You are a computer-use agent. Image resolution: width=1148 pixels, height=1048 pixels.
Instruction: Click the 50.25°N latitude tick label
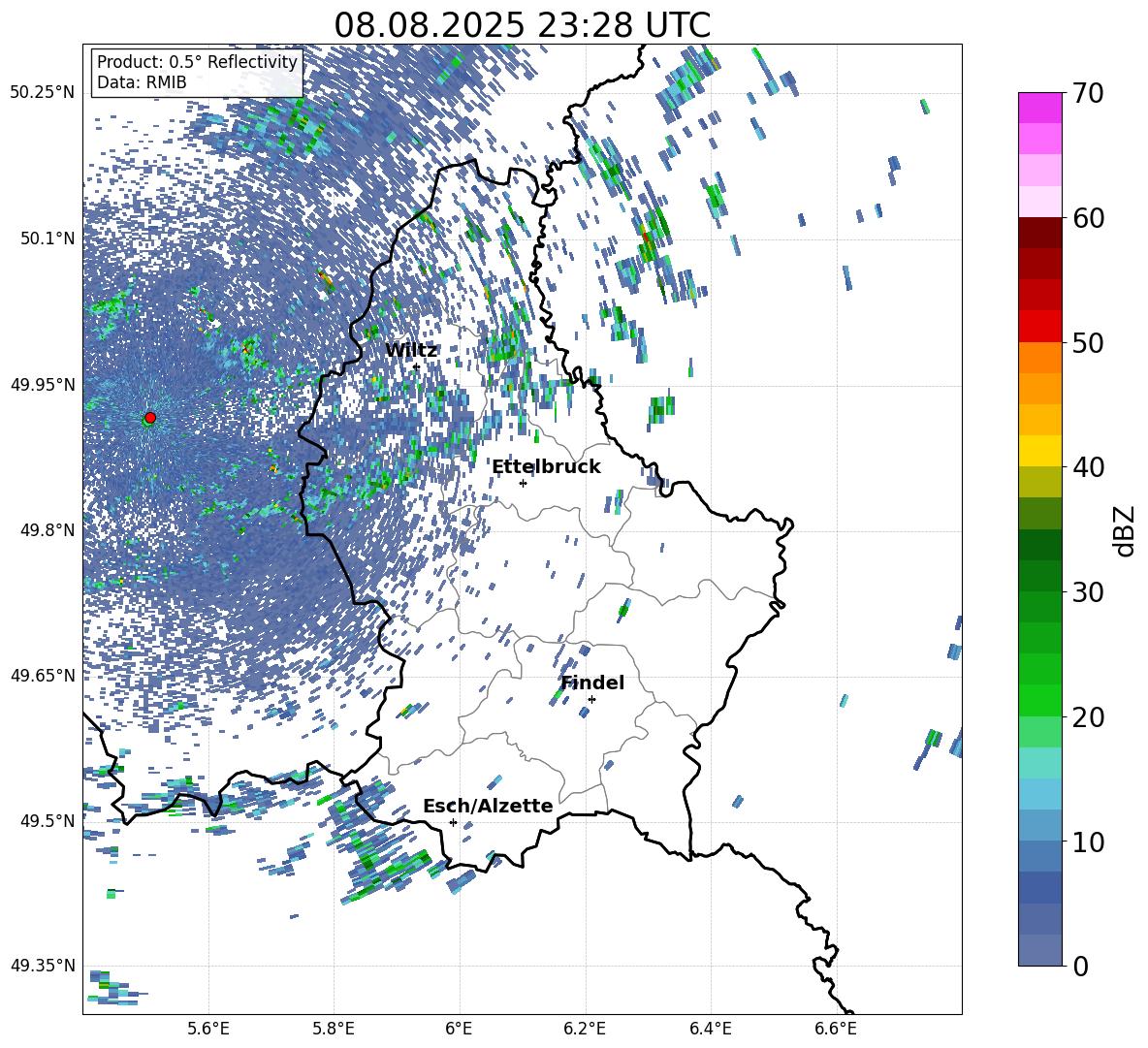pos(43,92)
